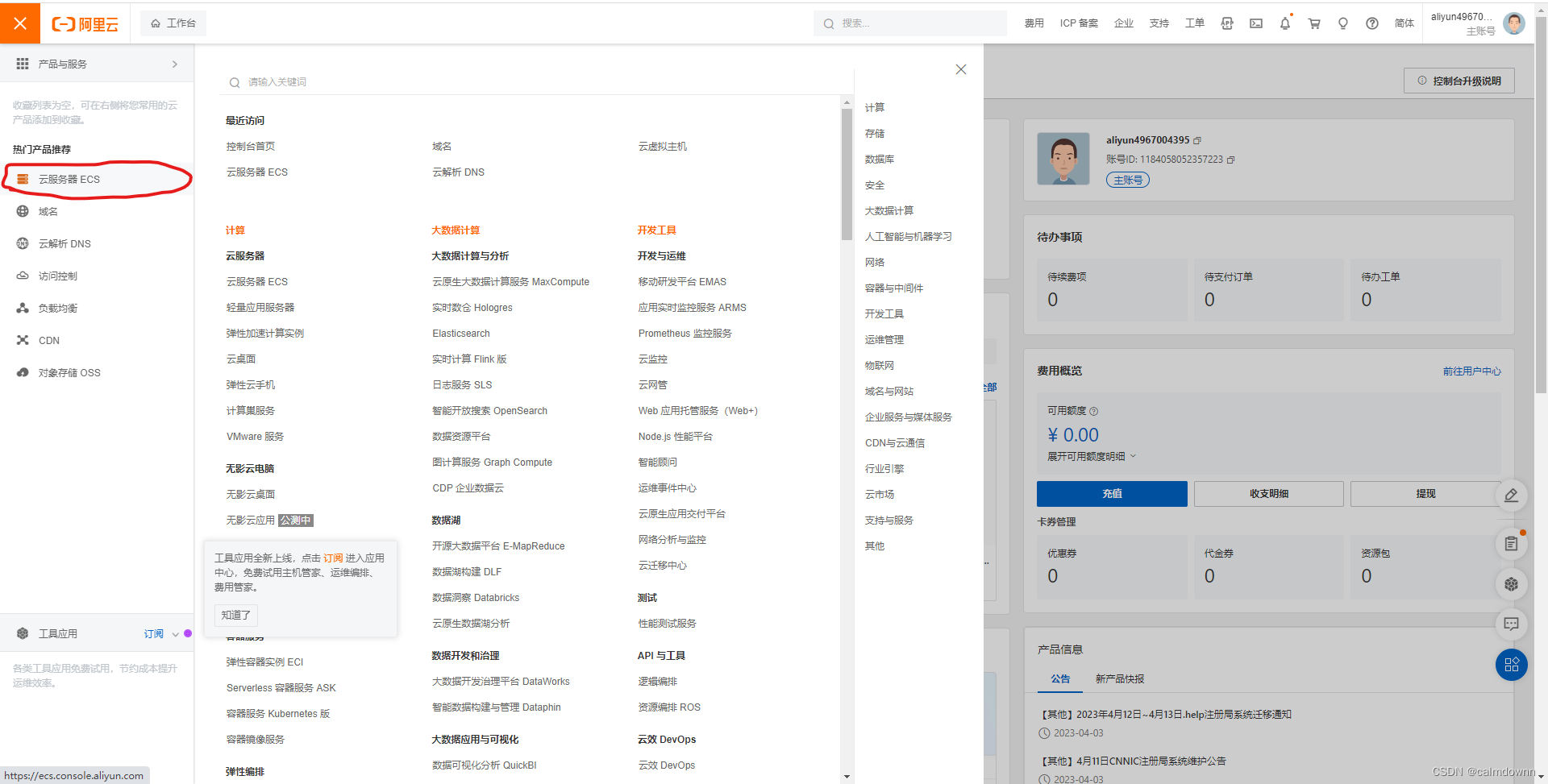Expand the 工具应用 dropdown arrow
Viewport: 1548px width, 784px height.
tap(175, 634)
